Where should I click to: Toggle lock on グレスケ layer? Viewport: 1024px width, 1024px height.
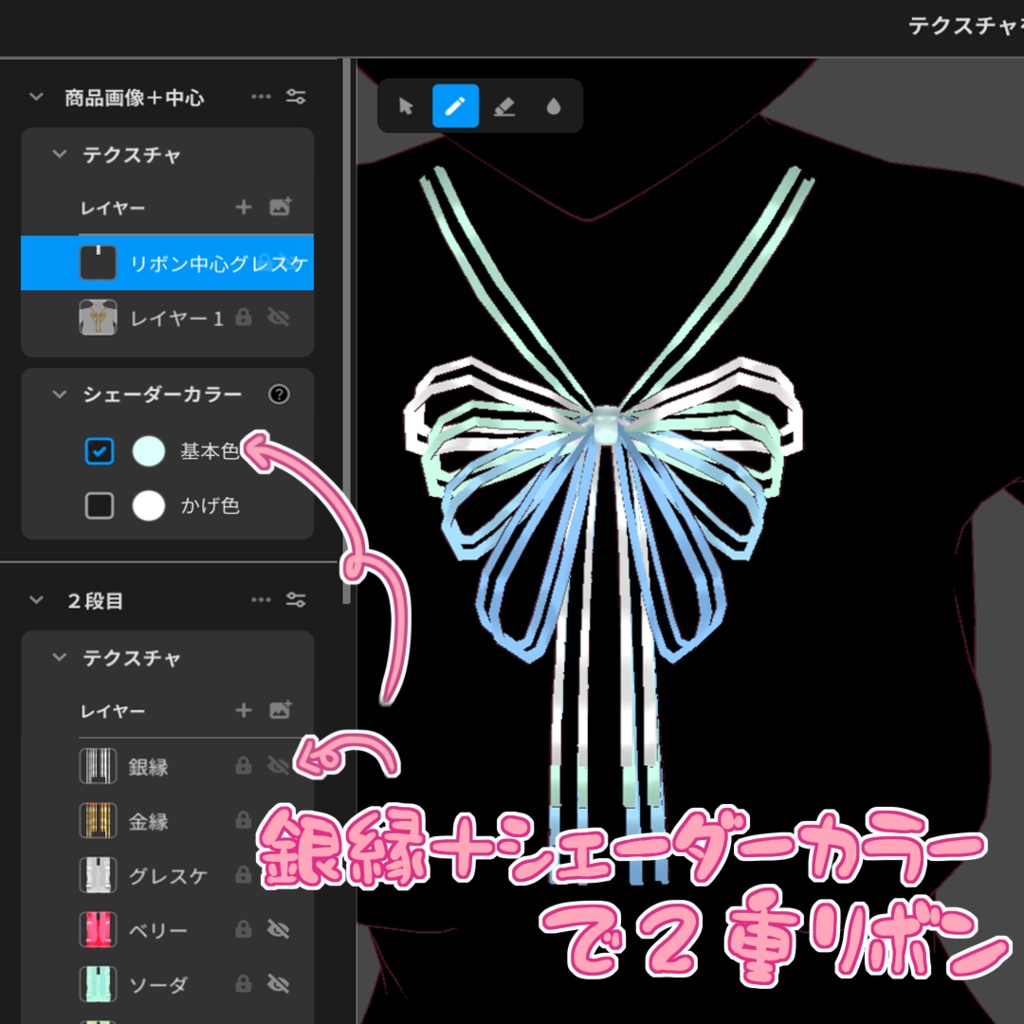[x=244, y=874]
